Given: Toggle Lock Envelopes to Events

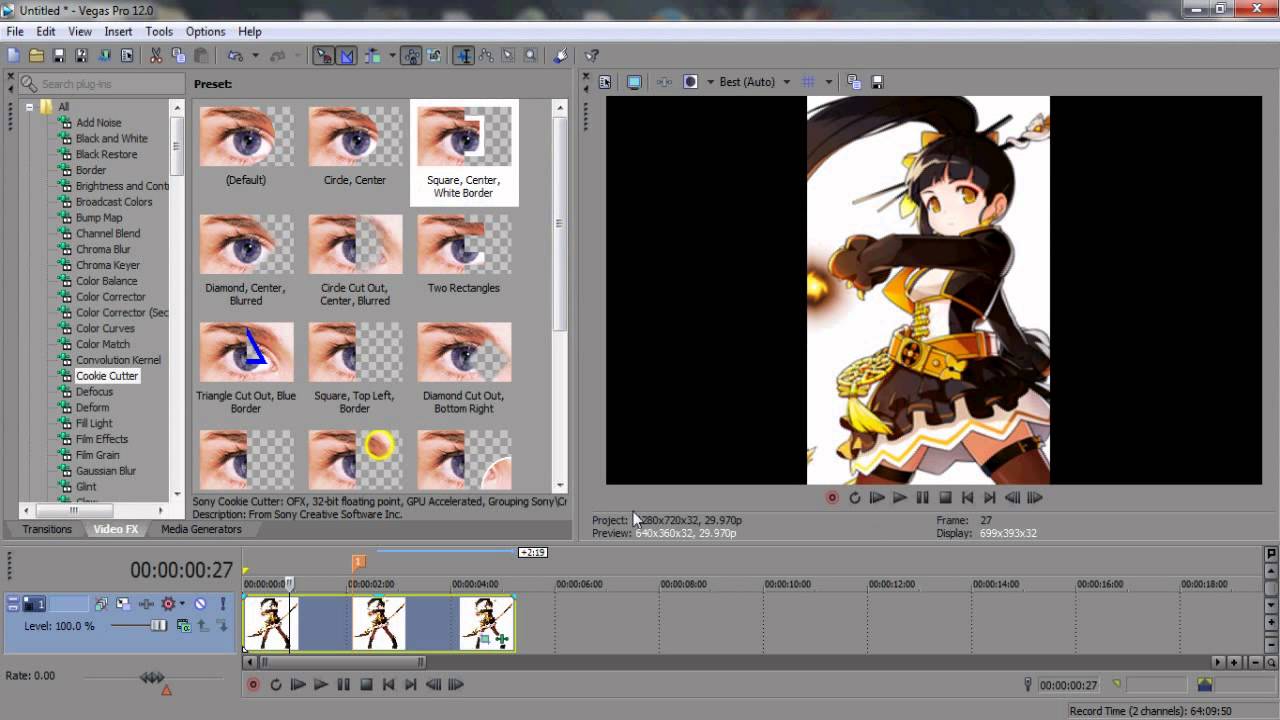Looking at the screenshot, I should point(411,56).
